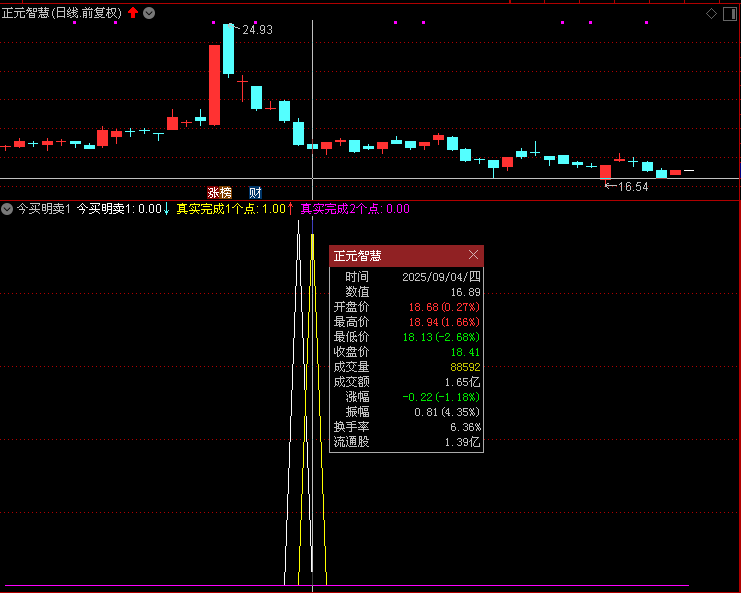
Task: Click the 最高价 18.94(1.66%) value
Action: 444,322
